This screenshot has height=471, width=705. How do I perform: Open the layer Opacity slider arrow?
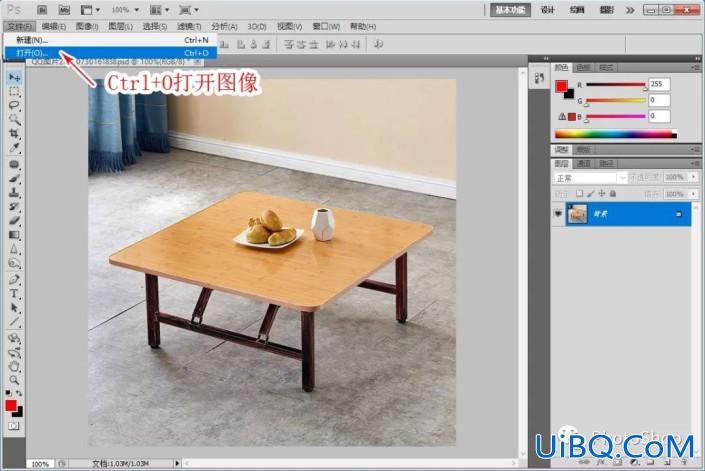(x=694, y=177)
